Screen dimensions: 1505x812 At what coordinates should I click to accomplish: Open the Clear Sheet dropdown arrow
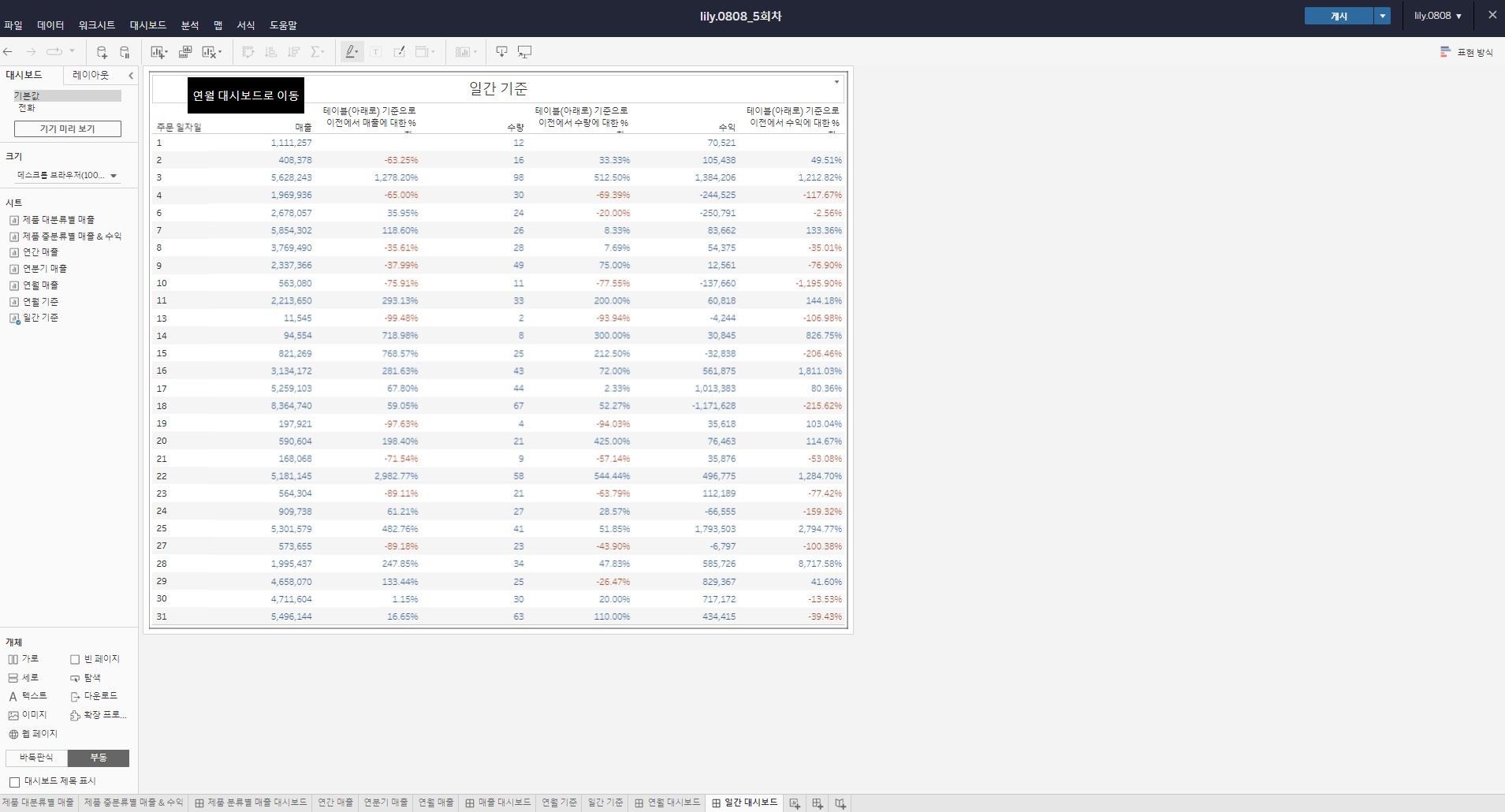(x=220, y=52)
